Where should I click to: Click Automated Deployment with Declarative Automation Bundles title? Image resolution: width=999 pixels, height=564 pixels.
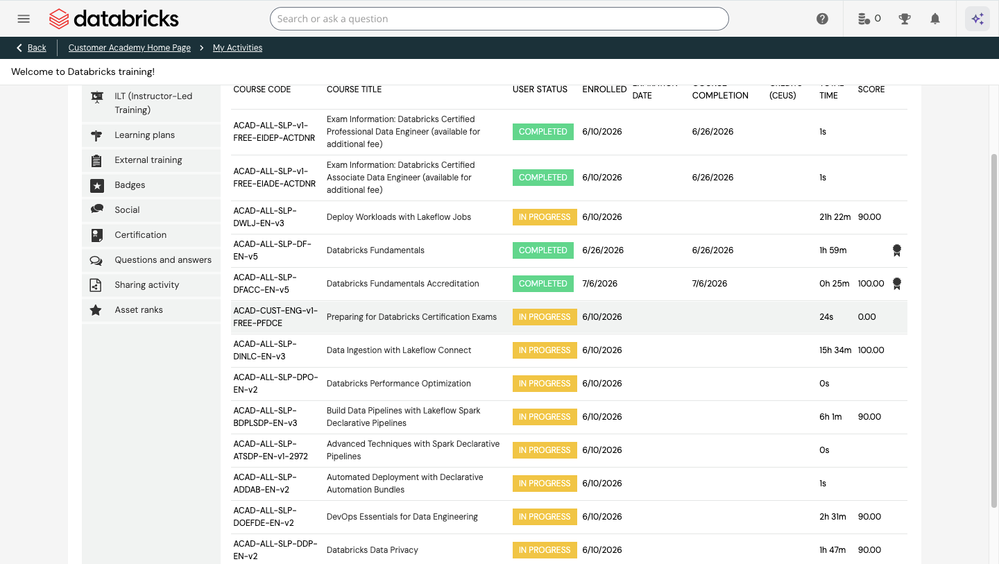pyautogui.click(x=405, y=484)
